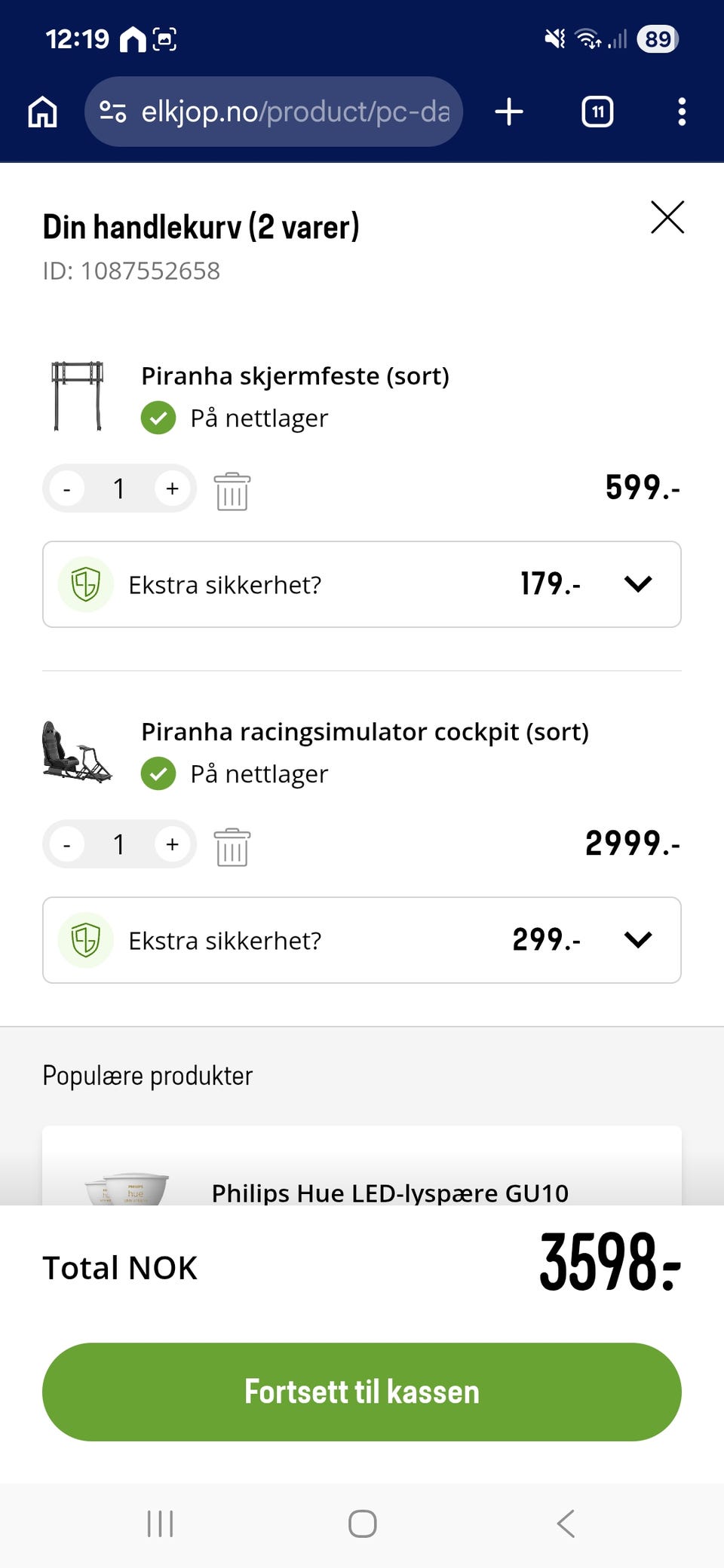The image size is (724, 1568).
Task: Close the shopping cart panel
Action: click(x=667, y=218)
